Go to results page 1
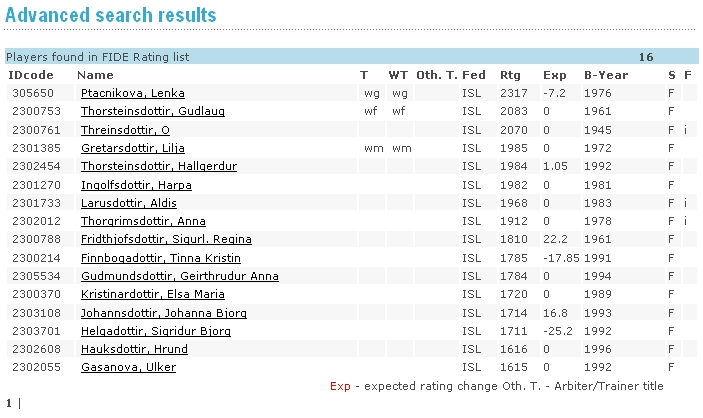The image size is (703, 418). pos(9,403)
